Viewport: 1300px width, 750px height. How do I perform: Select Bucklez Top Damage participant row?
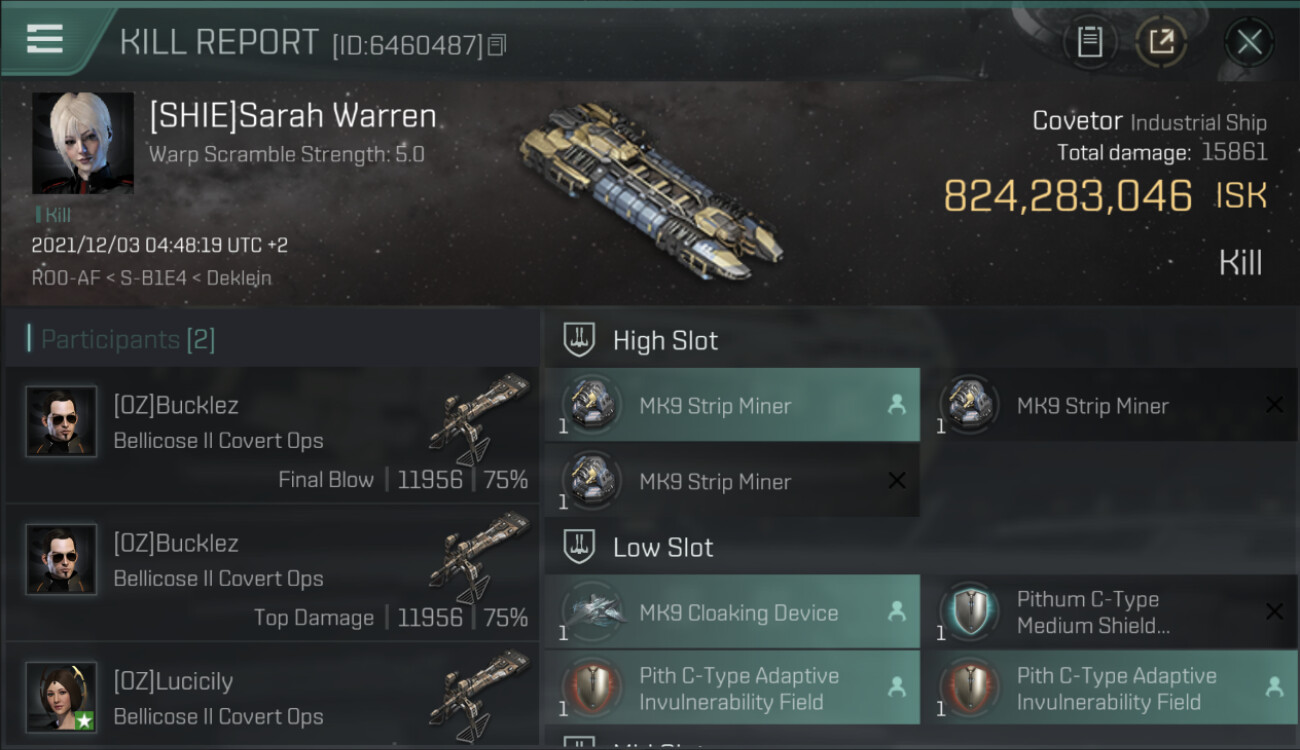pos(272,573)
